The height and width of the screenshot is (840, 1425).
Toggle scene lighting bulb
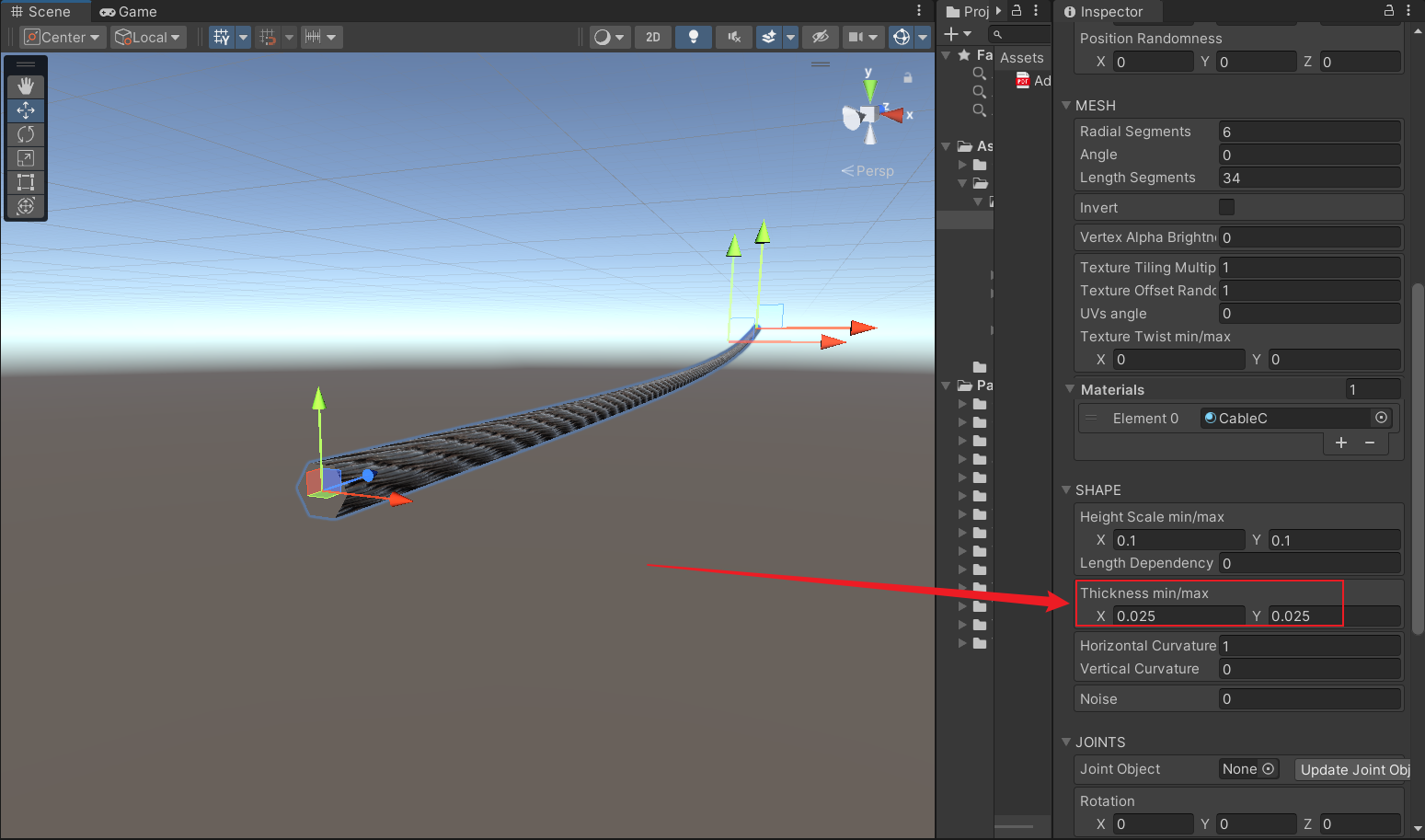click(x=694, y=37)
